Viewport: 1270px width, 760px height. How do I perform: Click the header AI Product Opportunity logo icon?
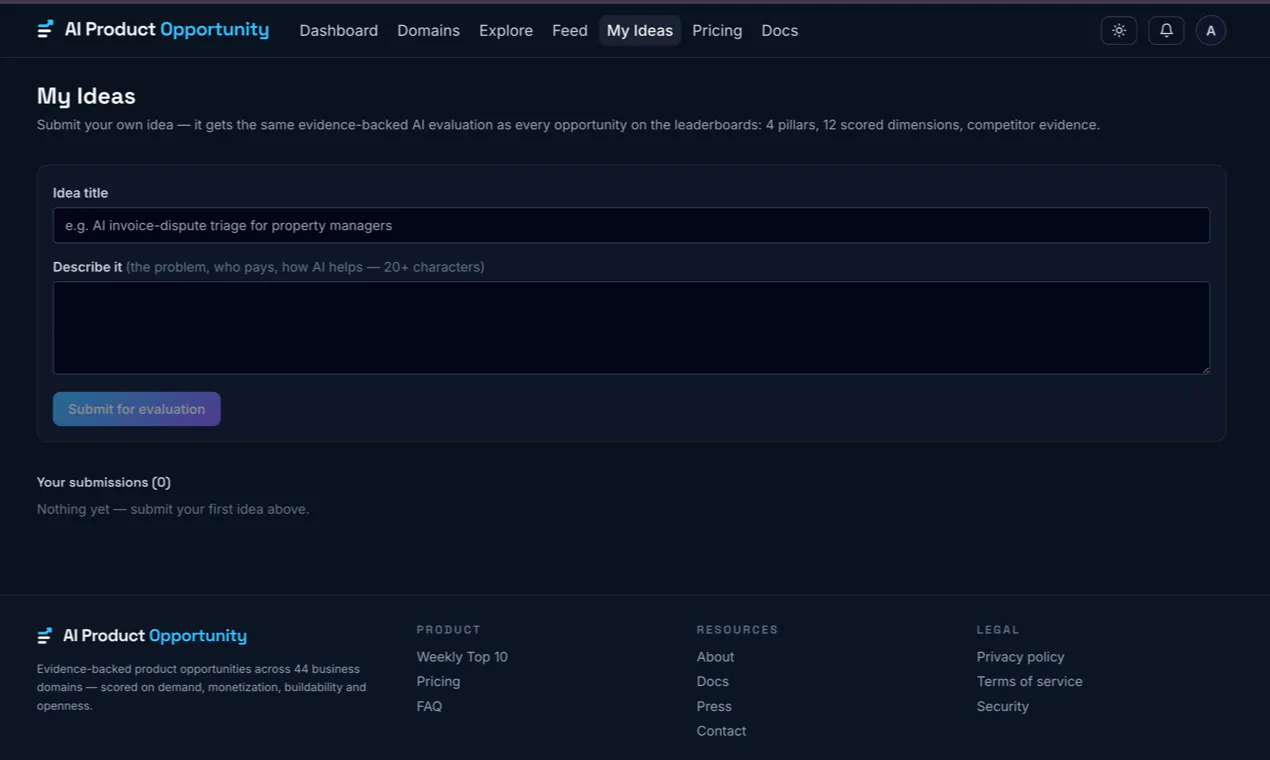click(x=45, y=29)
